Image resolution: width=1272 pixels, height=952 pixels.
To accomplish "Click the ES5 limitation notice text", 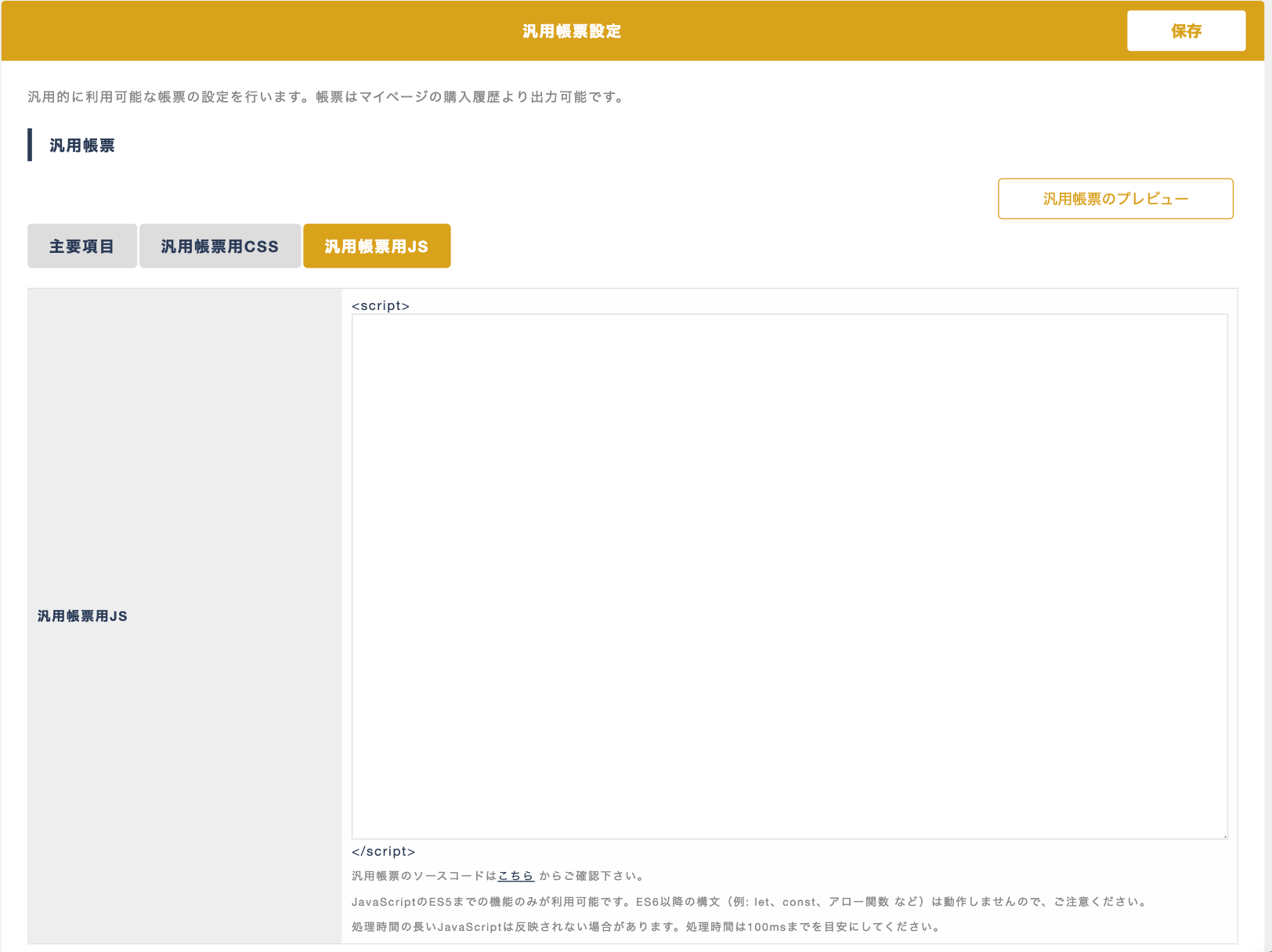I will point(750,902).
